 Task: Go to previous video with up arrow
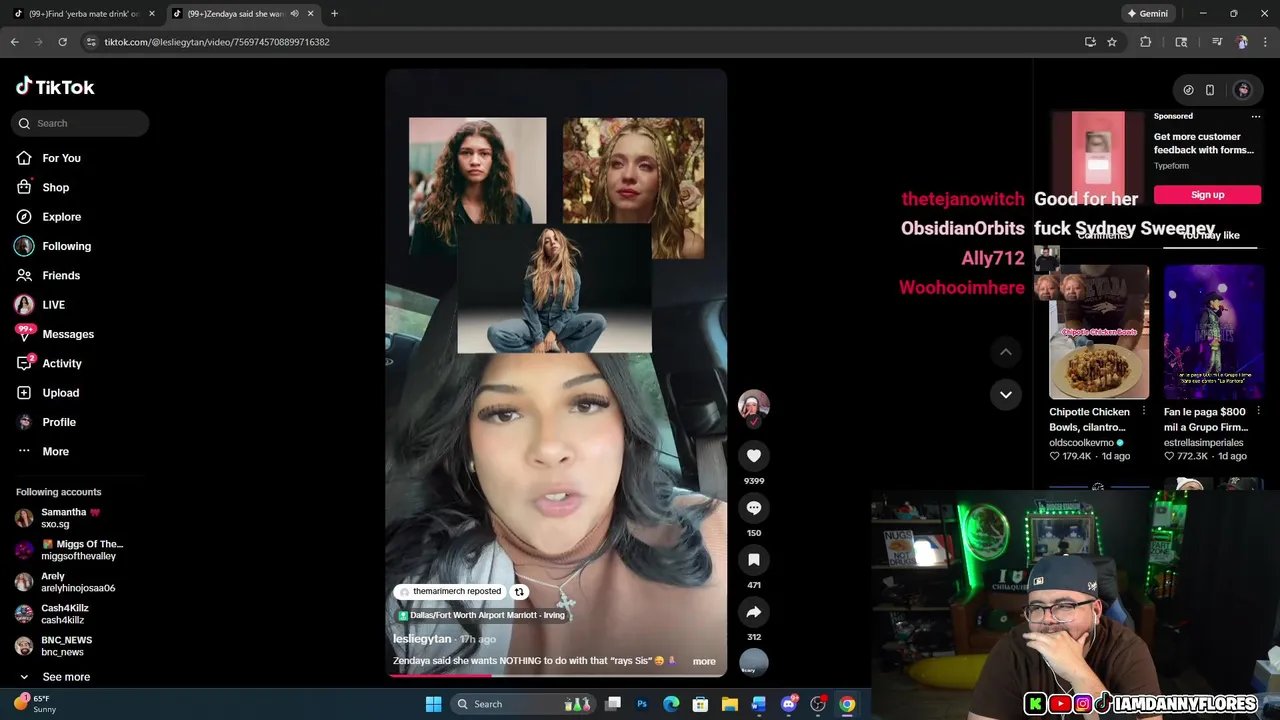point(1006,352)
